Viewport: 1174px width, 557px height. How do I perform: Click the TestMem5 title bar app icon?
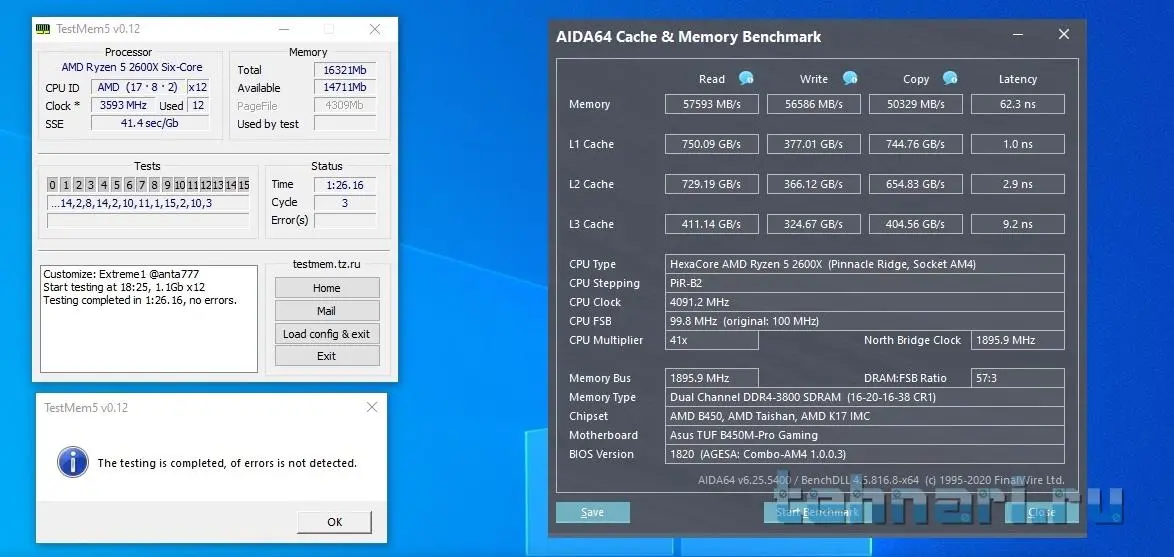(x=44, y=29)
